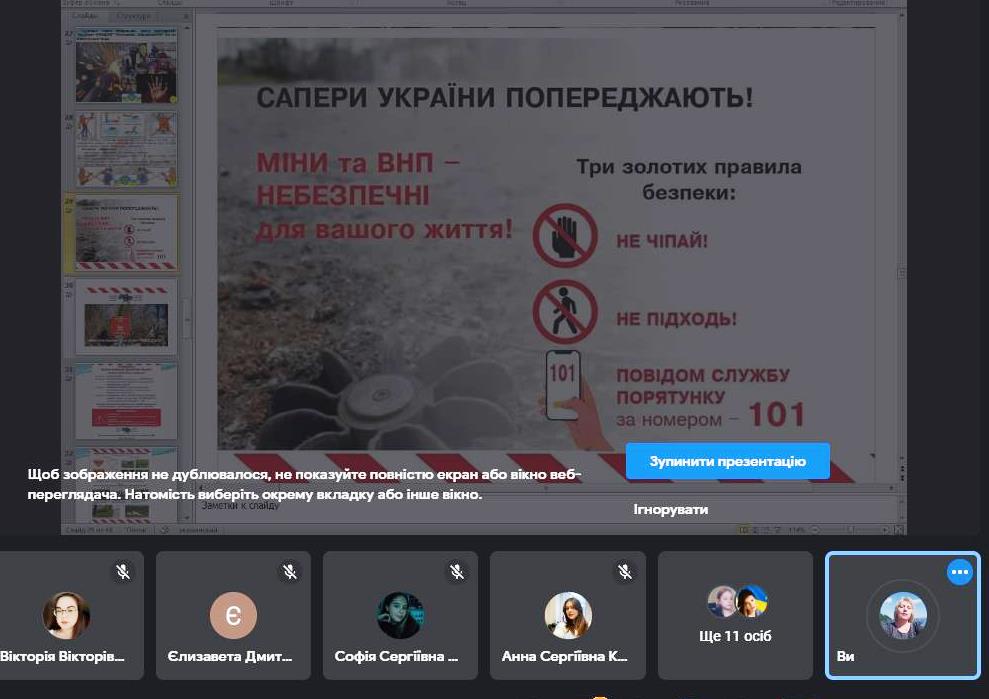Select slide 28 thumbnail in PowerPoint panel

pyautogui.click(x=126, y=150)
